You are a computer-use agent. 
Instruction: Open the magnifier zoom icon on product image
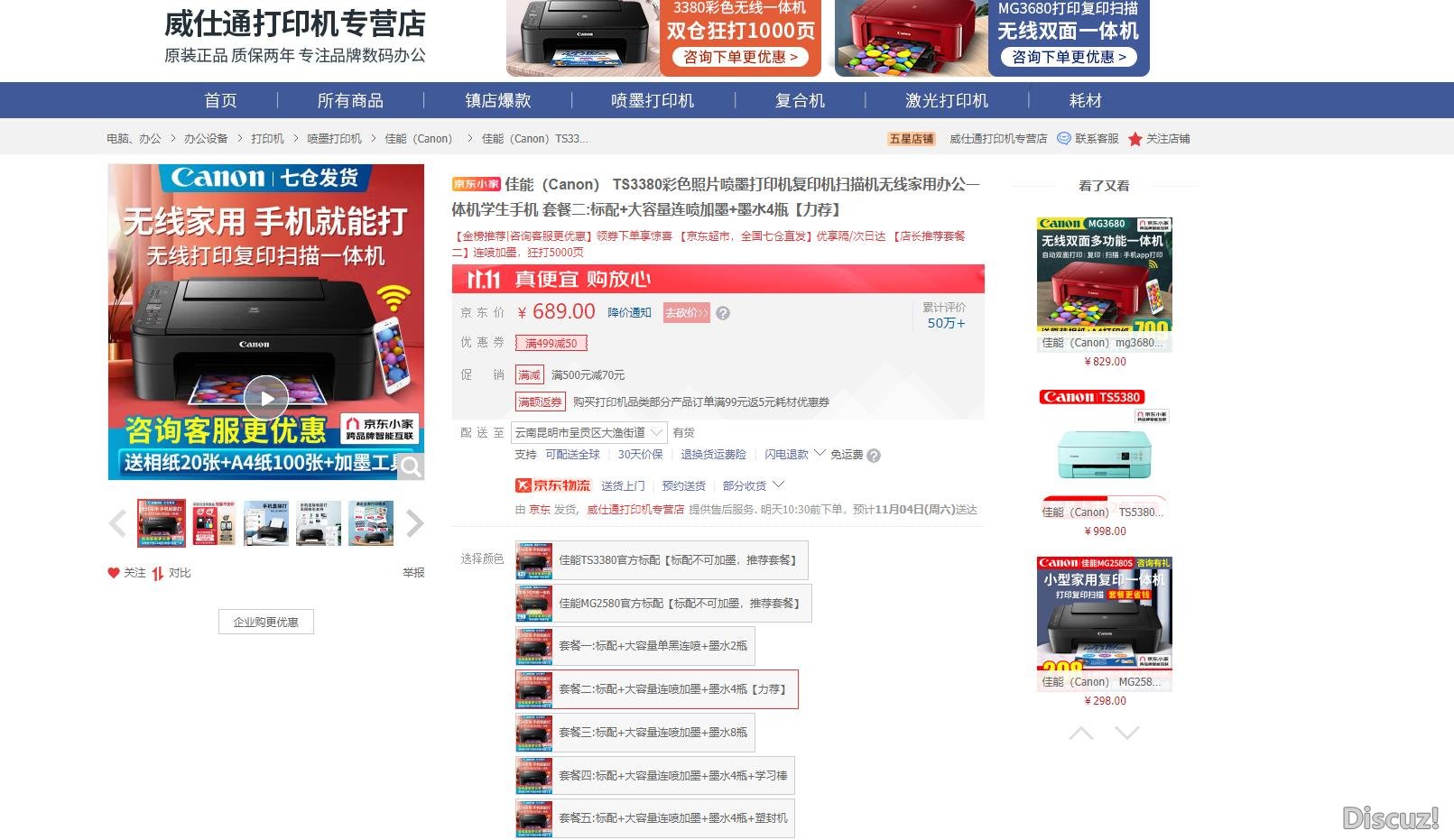point(411,466)
